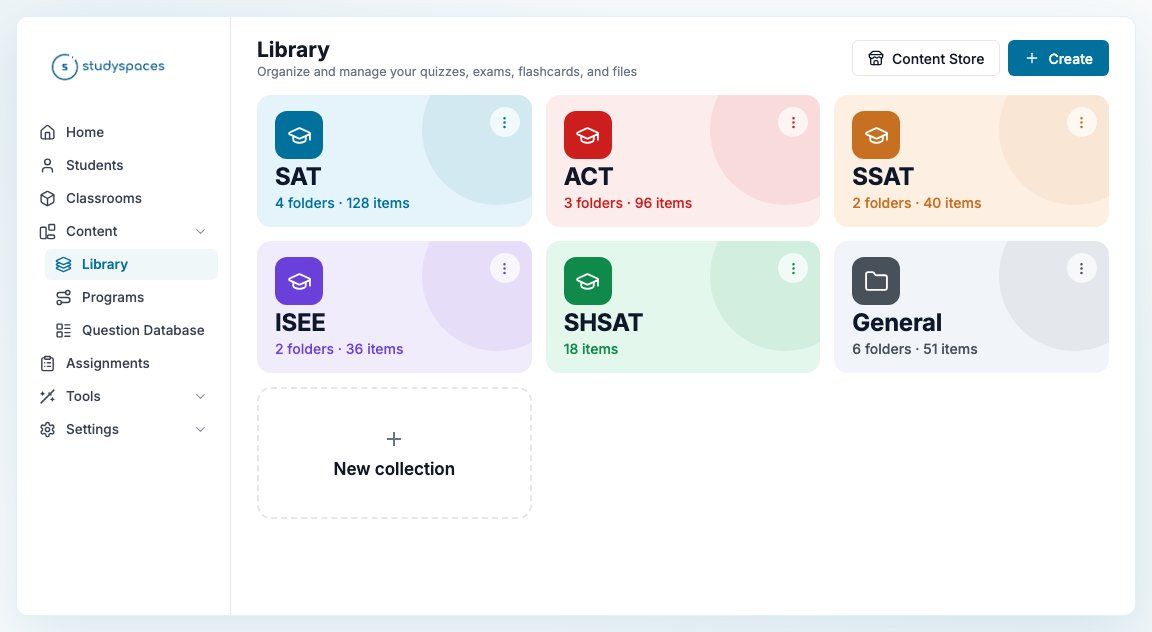Click the SHSAT graduation cap icon
The width and height of the screenshot is (1152, 632).
(x=588, y=281)
